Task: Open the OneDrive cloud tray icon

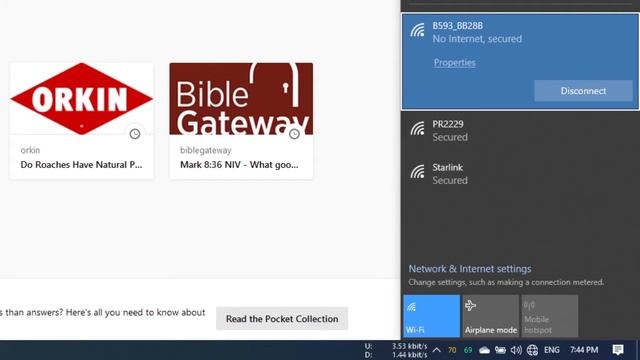Action: (x=484, y=350)
